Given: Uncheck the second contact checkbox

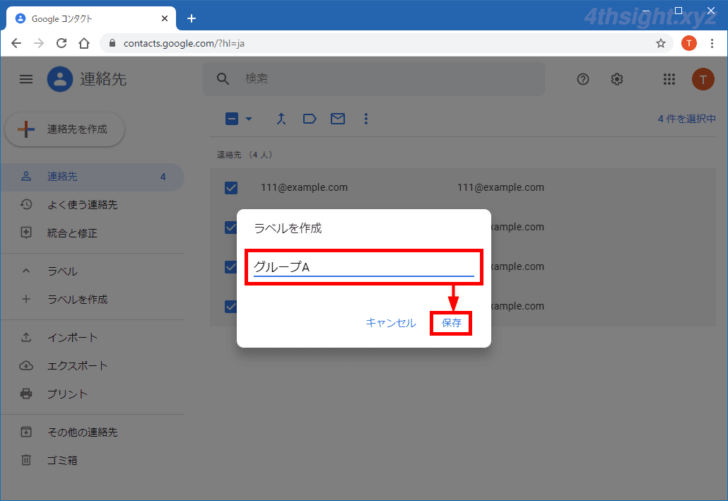Looking at the screenshot, I should click(x=230, y=227).
